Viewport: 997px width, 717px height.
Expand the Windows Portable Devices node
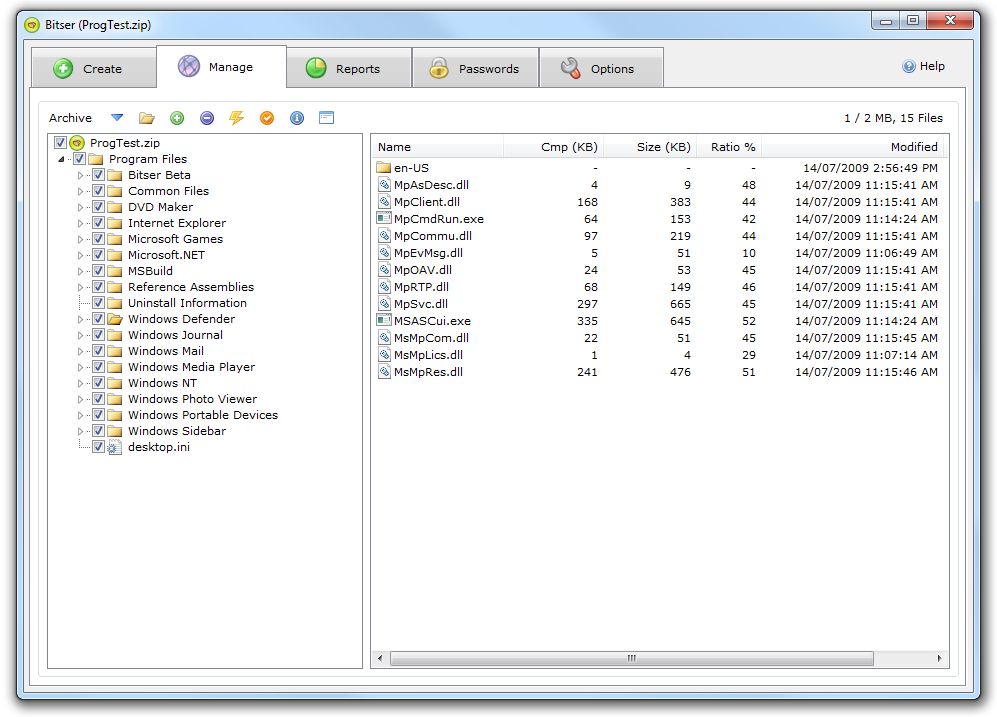pos(80,415)
